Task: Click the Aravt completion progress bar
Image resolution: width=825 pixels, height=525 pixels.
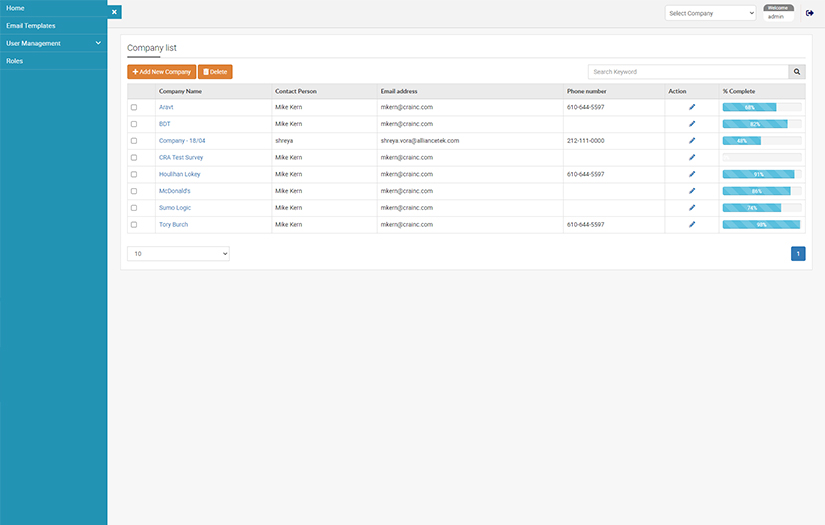Action: (761, 107)
